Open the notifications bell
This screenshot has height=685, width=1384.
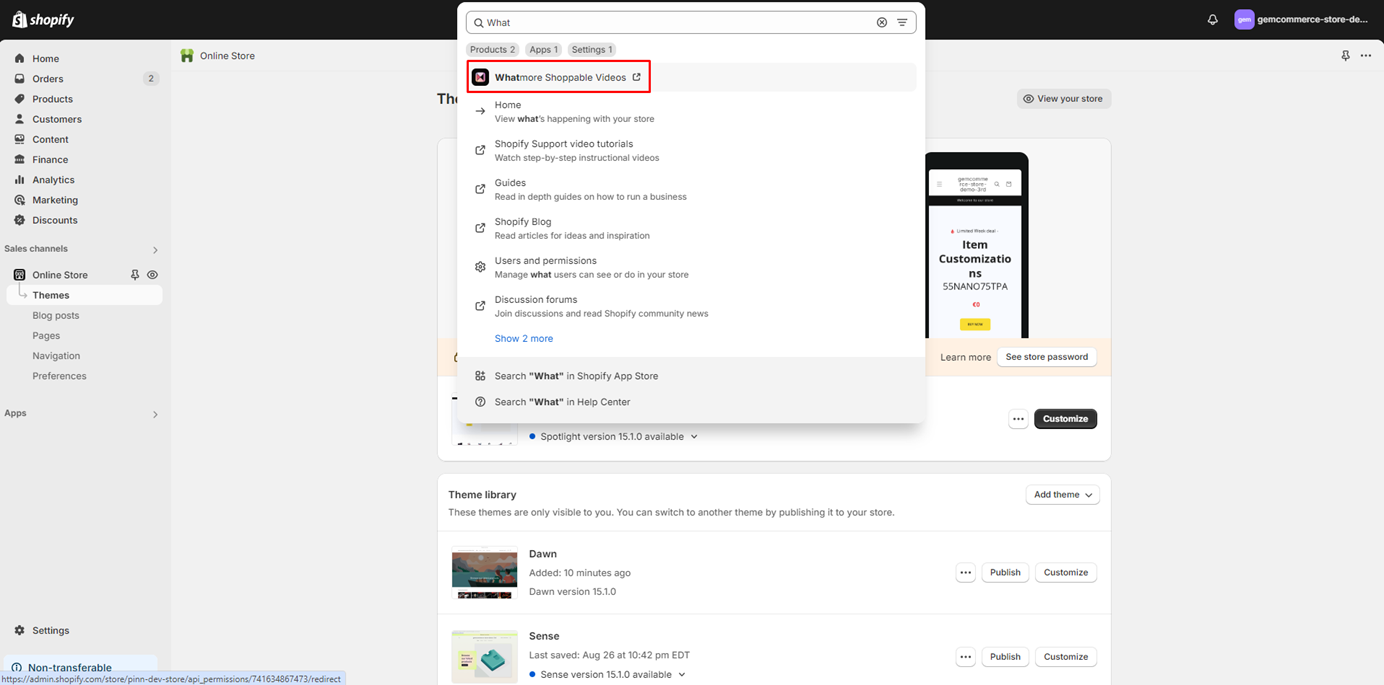[1212, 20]
